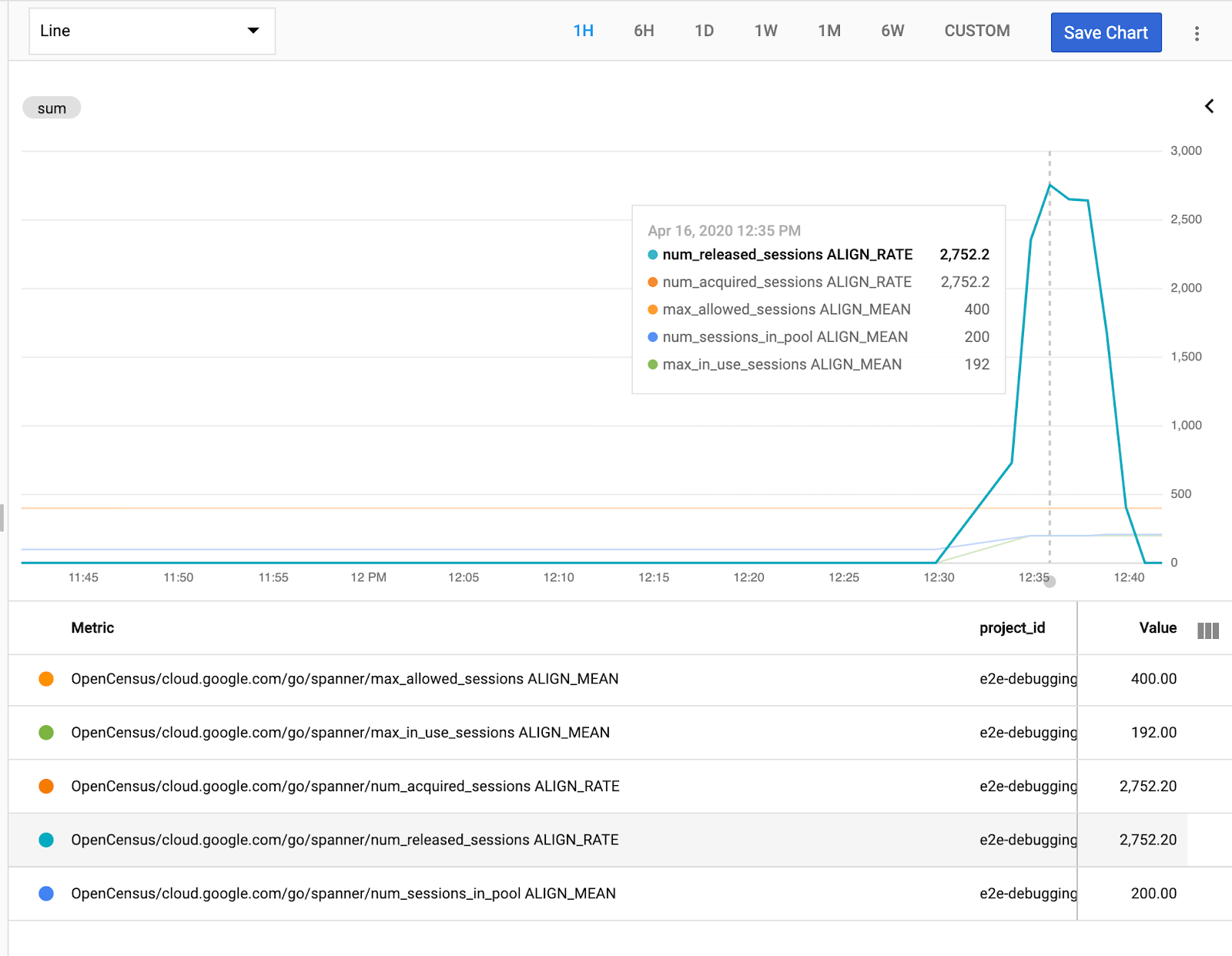Toggle visibility of max_in_use_sessions series
The width and height of the screenshot is (1232, 956).
click(46, 733)
